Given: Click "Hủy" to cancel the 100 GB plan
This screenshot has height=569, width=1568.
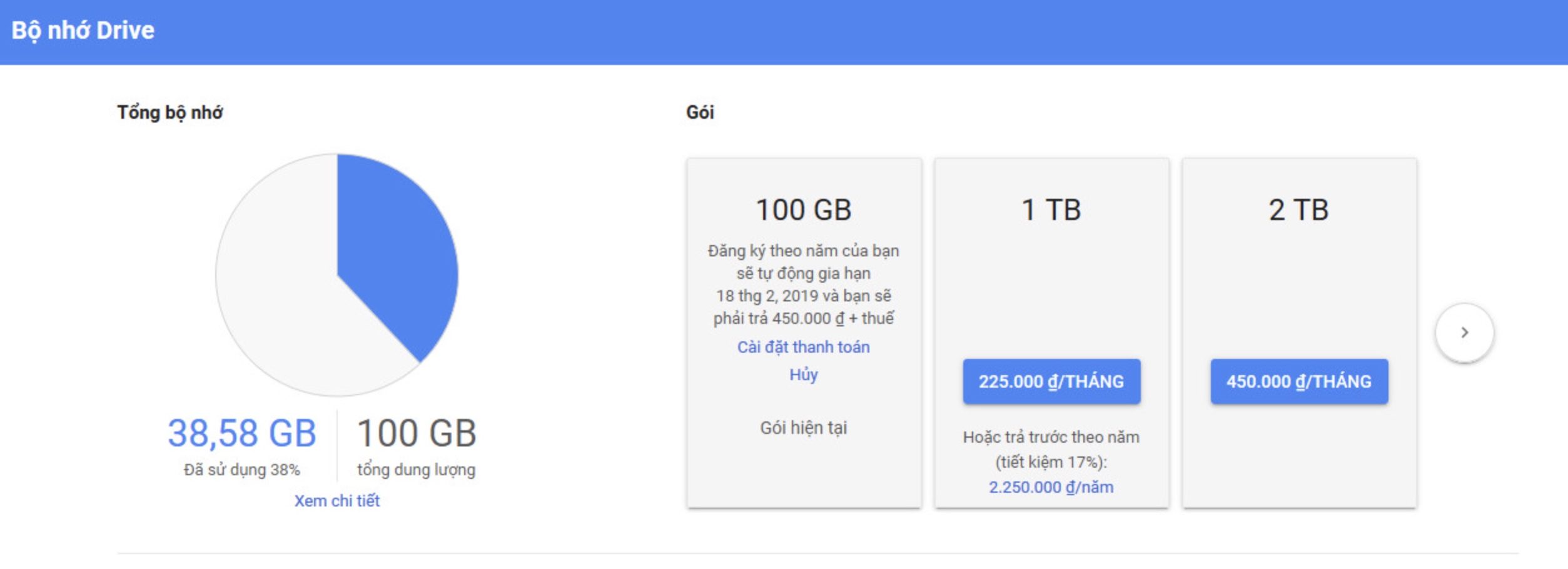Looking at the screenshot, I should [803, 375].
